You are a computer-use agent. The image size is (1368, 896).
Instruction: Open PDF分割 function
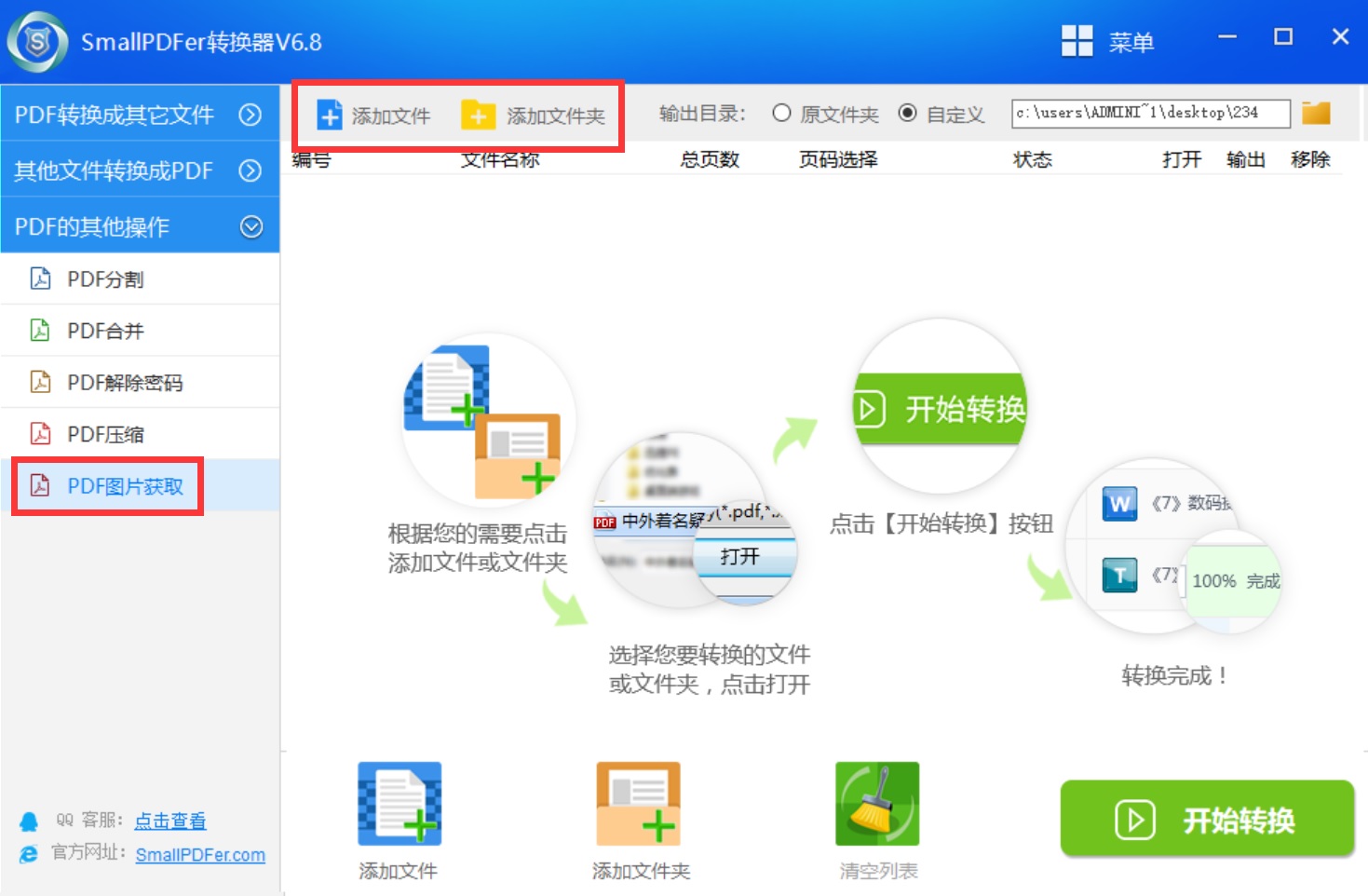pyautogui.click(x=140, y=278)
